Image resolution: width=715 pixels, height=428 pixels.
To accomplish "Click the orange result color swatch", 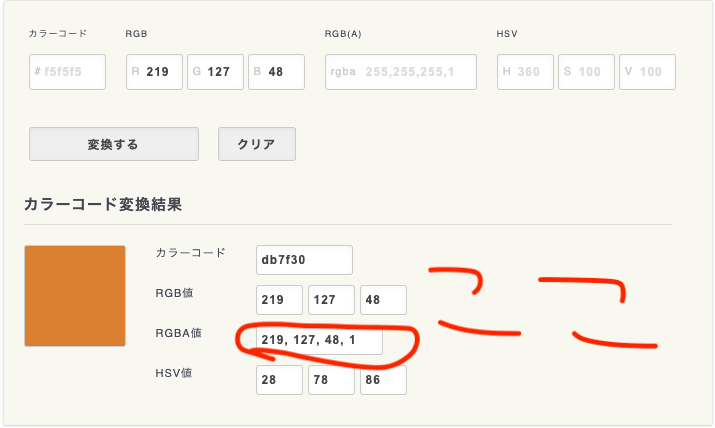I will 75,296.
